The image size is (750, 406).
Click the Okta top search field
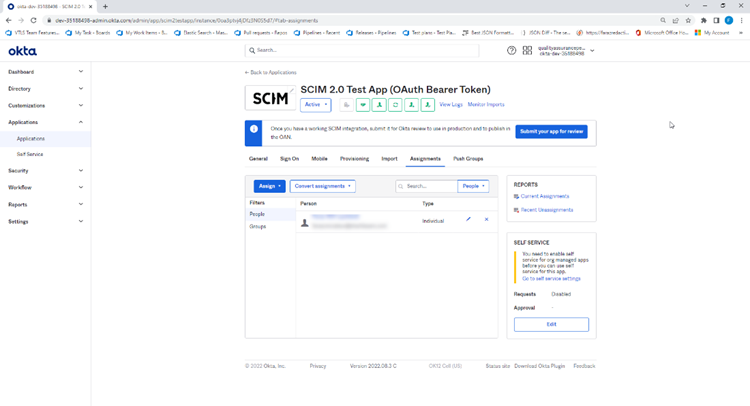(x=362, y=50)
